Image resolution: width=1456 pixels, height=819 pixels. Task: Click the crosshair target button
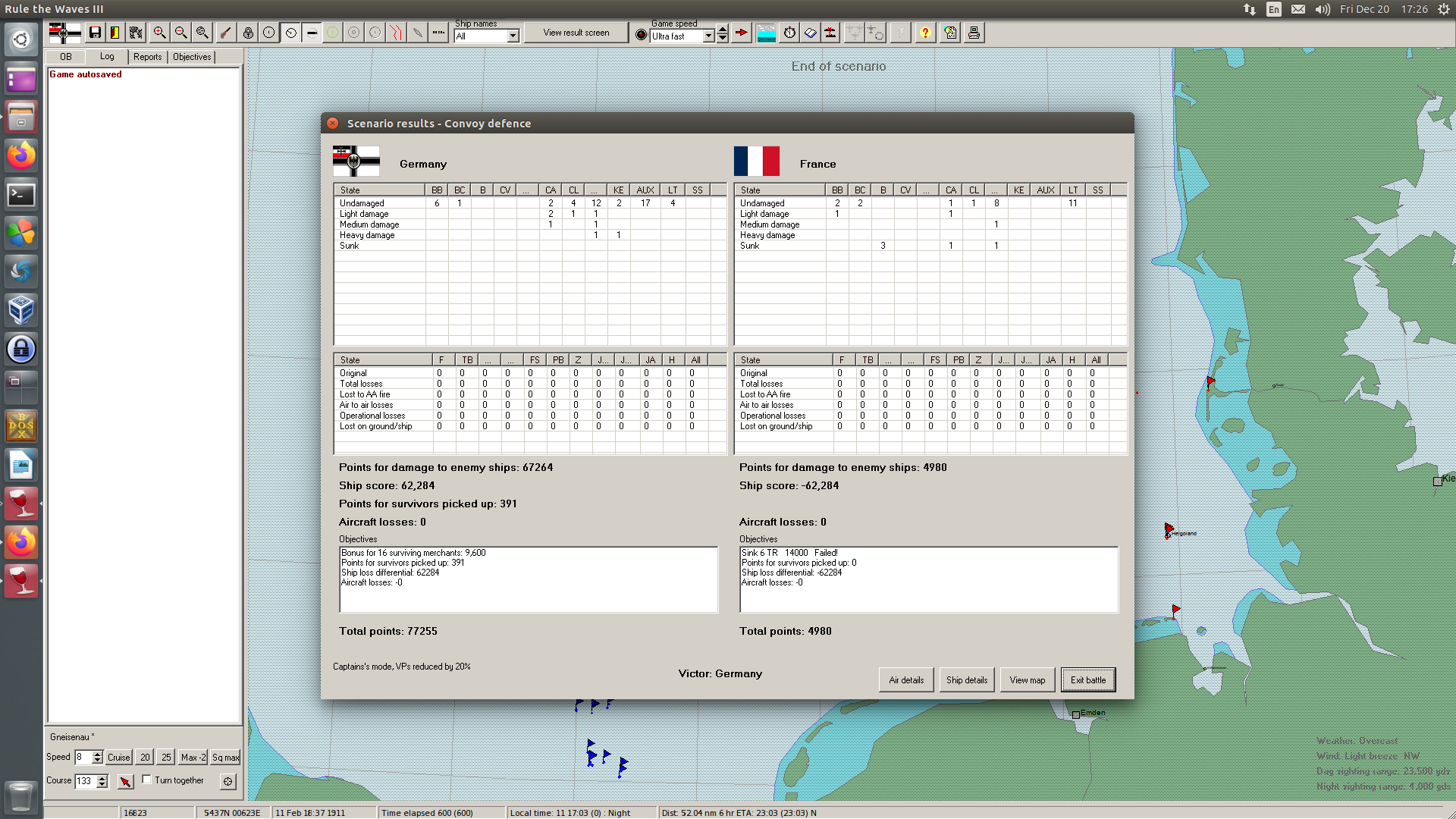tap(228, 781)
